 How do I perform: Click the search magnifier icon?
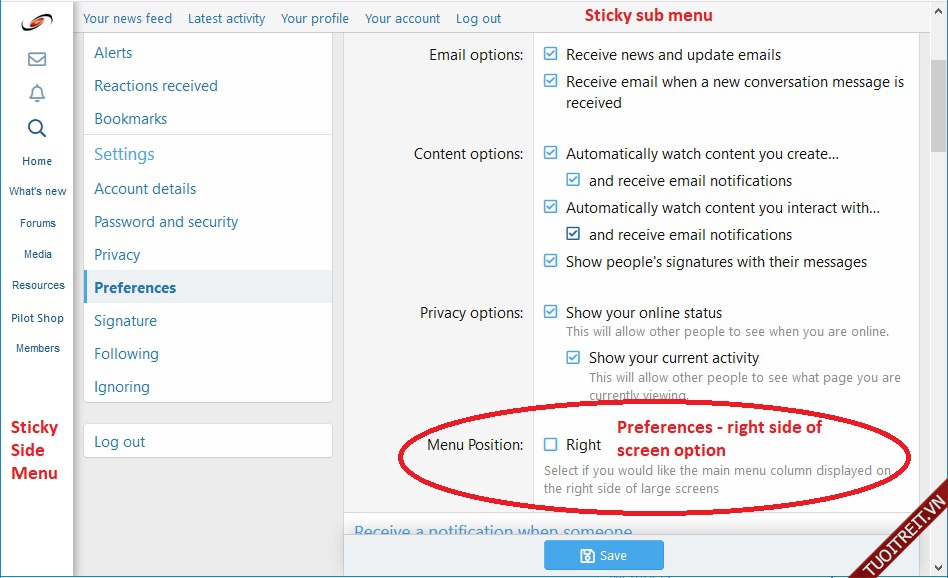(x=37, y=127)
